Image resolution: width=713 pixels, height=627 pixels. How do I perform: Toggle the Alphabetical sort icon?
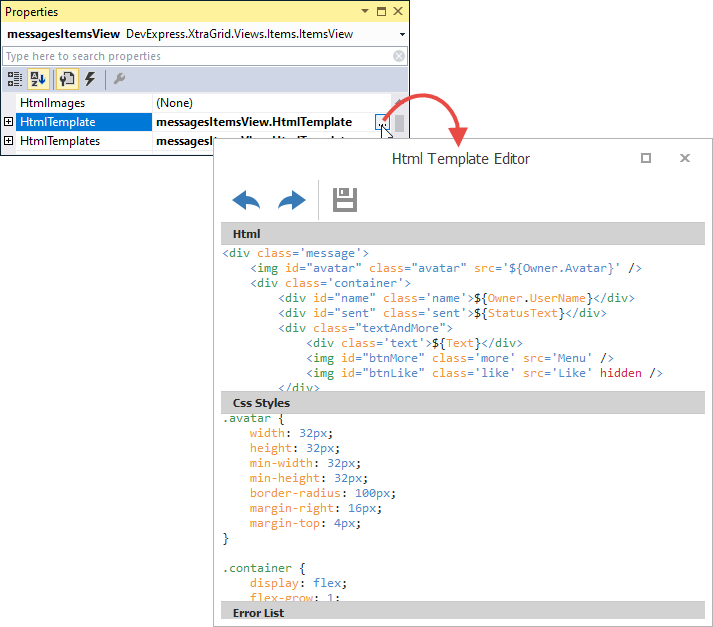tap(38, 79)
